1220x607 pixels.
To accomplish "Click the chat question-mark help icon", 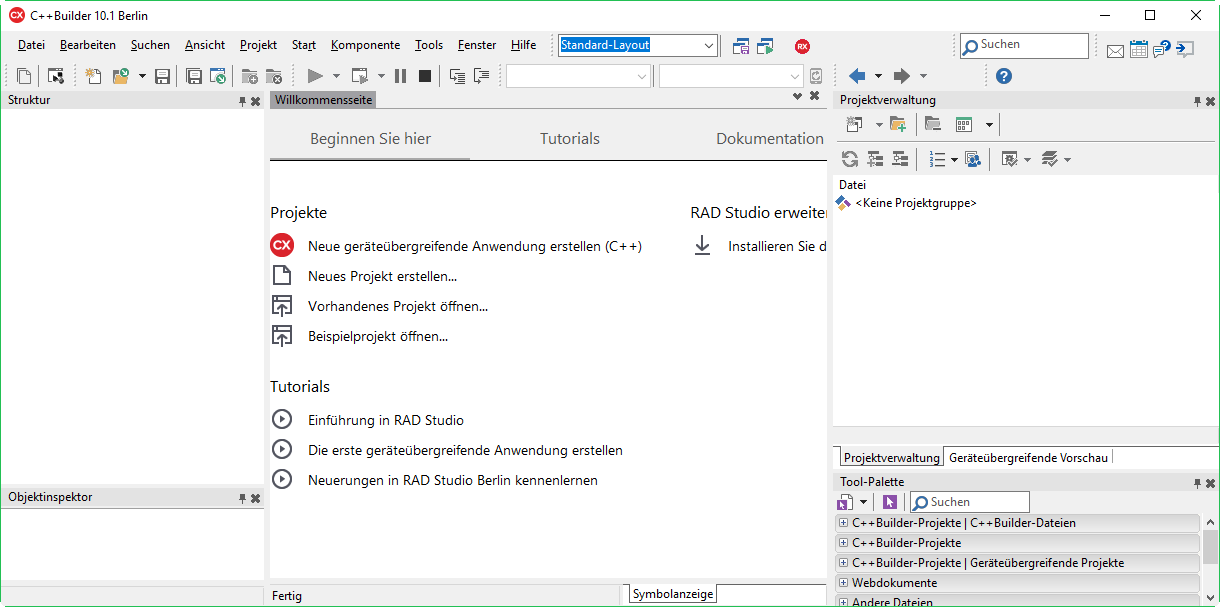I will [x=1161, y=49].
